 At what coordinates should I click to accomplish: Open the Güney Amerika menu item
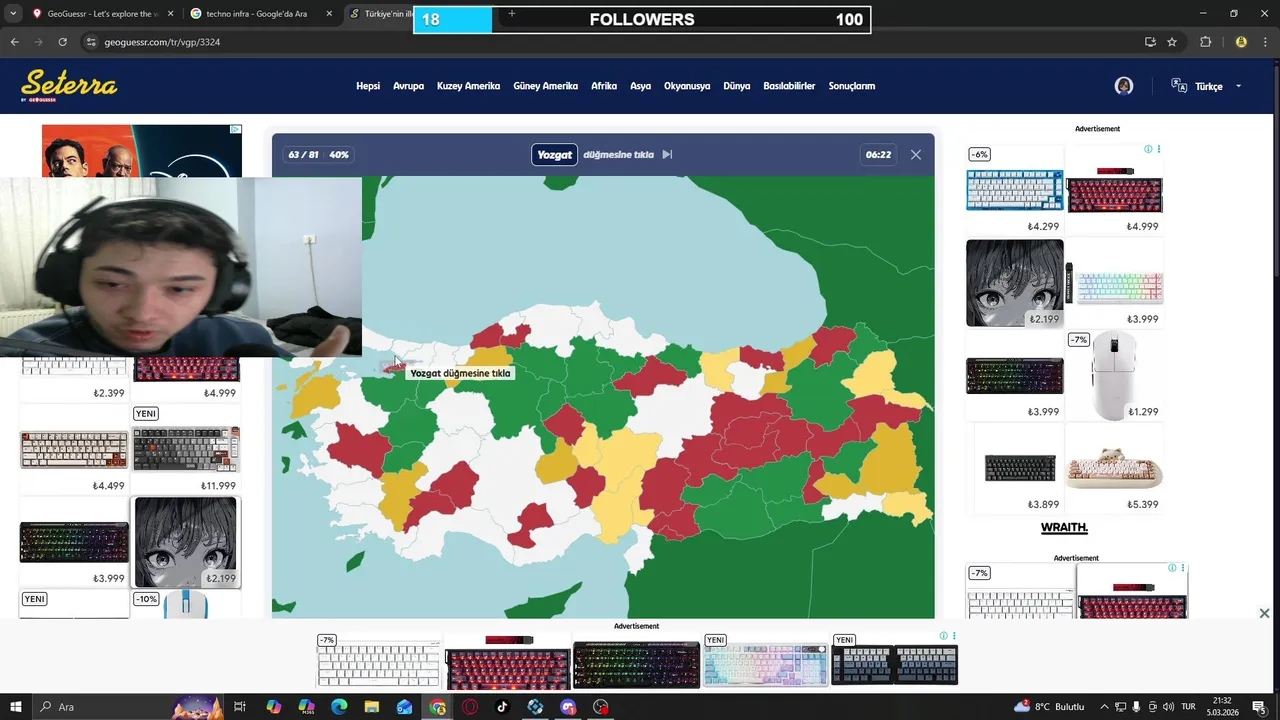(x=545, y=86)
